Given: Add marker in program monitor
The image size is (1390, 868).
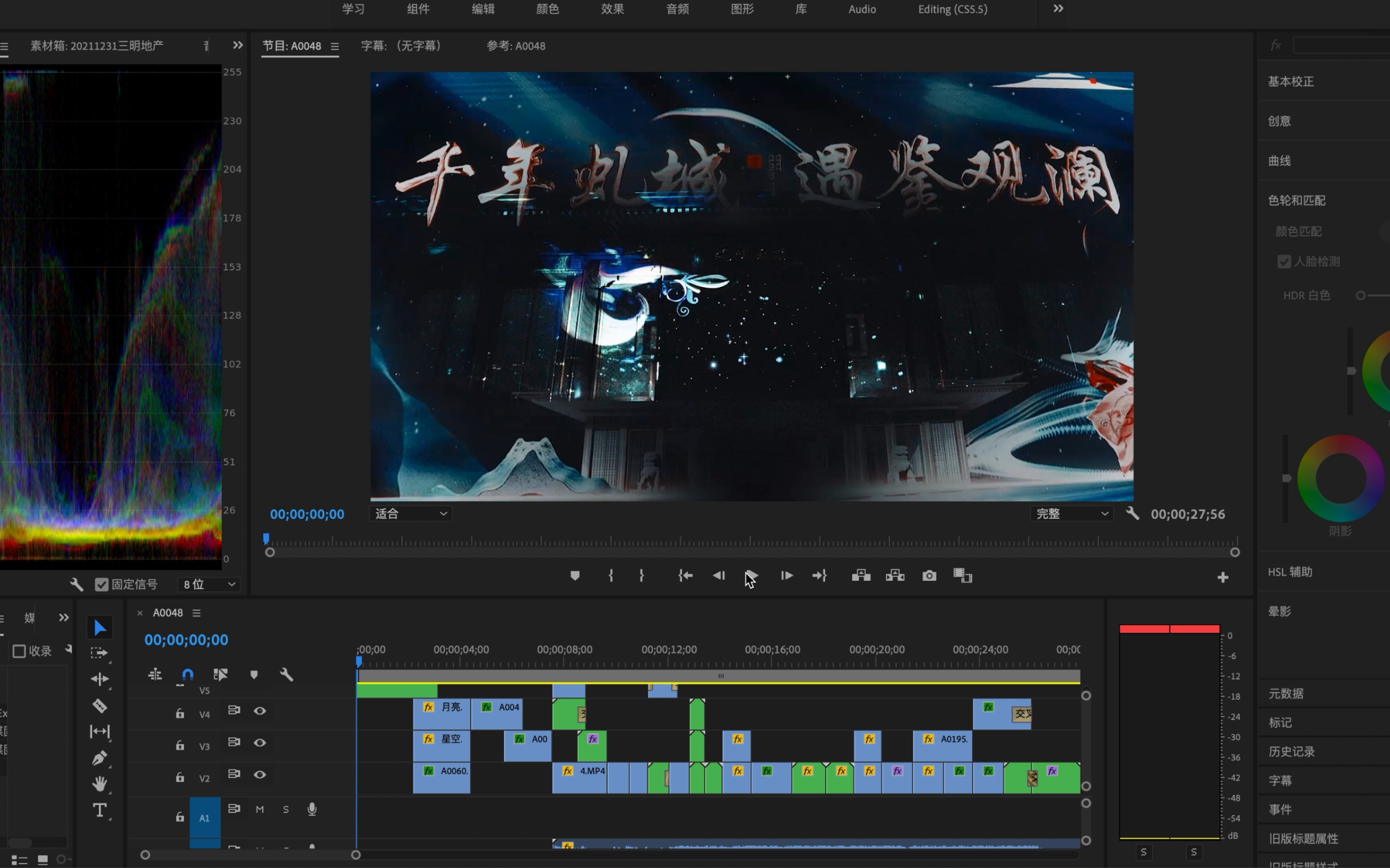Looking at the screenshot, I should (x=575, y=575).
